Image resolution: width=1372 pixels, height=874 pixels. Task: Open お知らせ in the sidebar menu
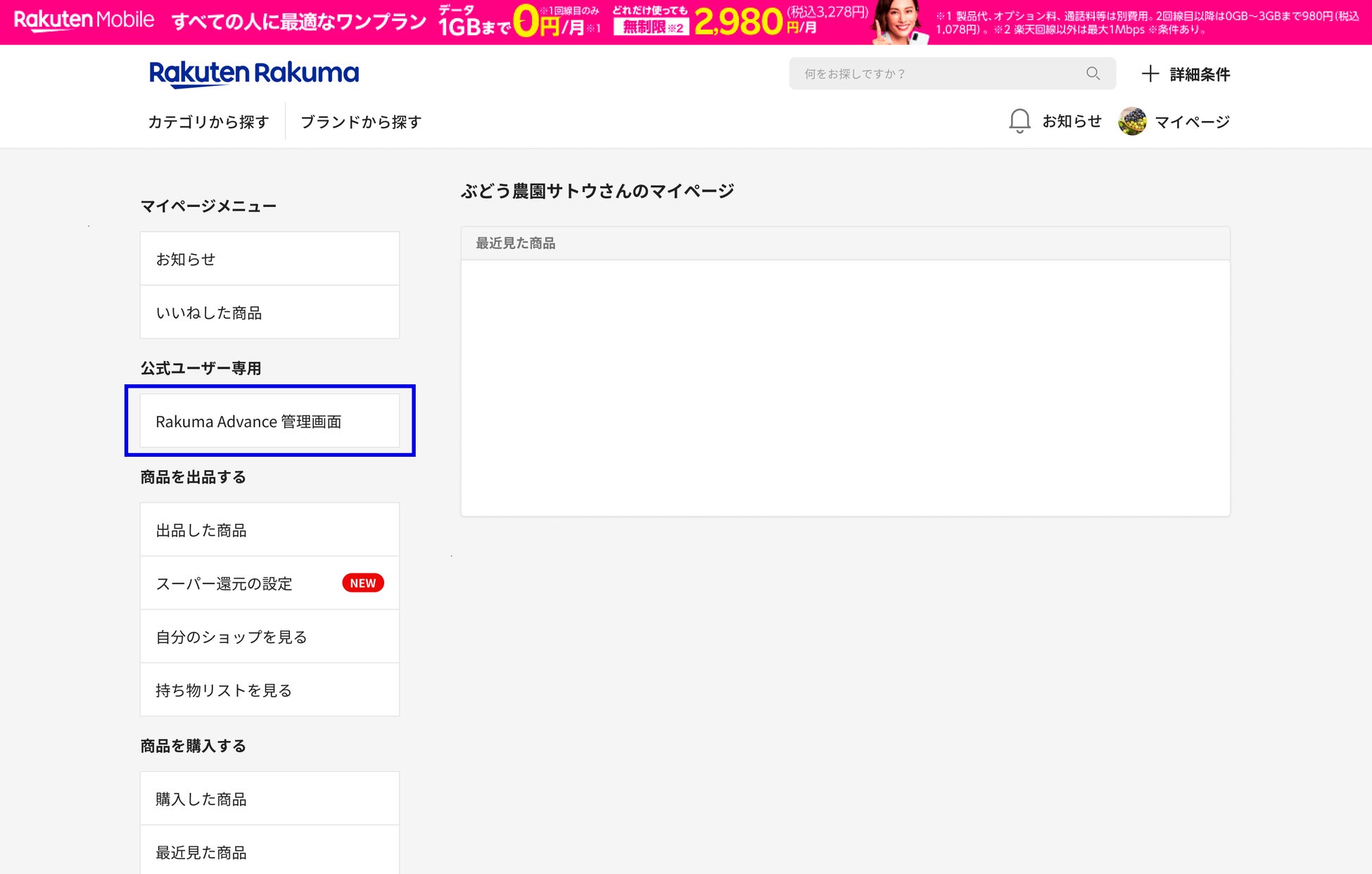point(269,259)
